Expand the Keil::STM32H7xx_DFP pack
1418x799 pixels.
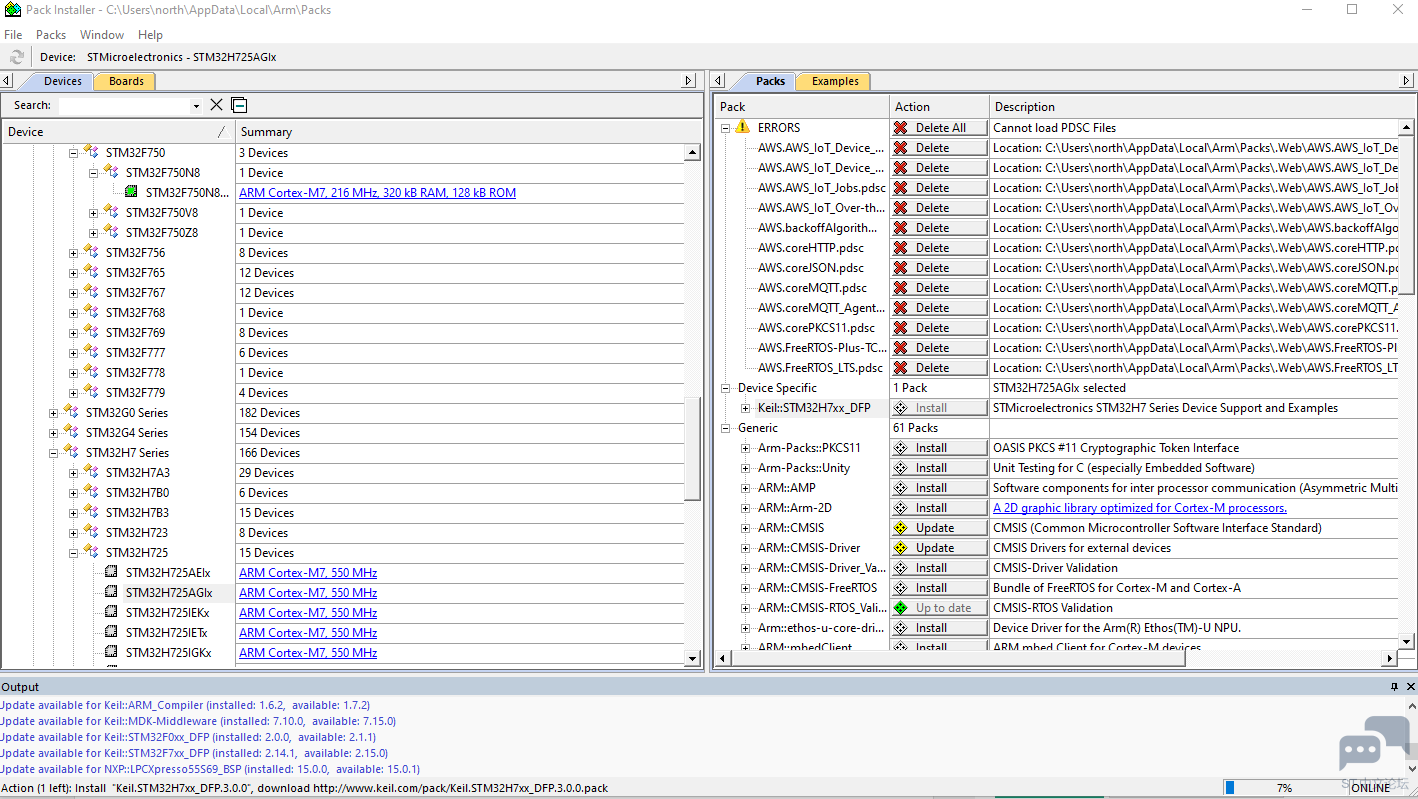point(745,408)
